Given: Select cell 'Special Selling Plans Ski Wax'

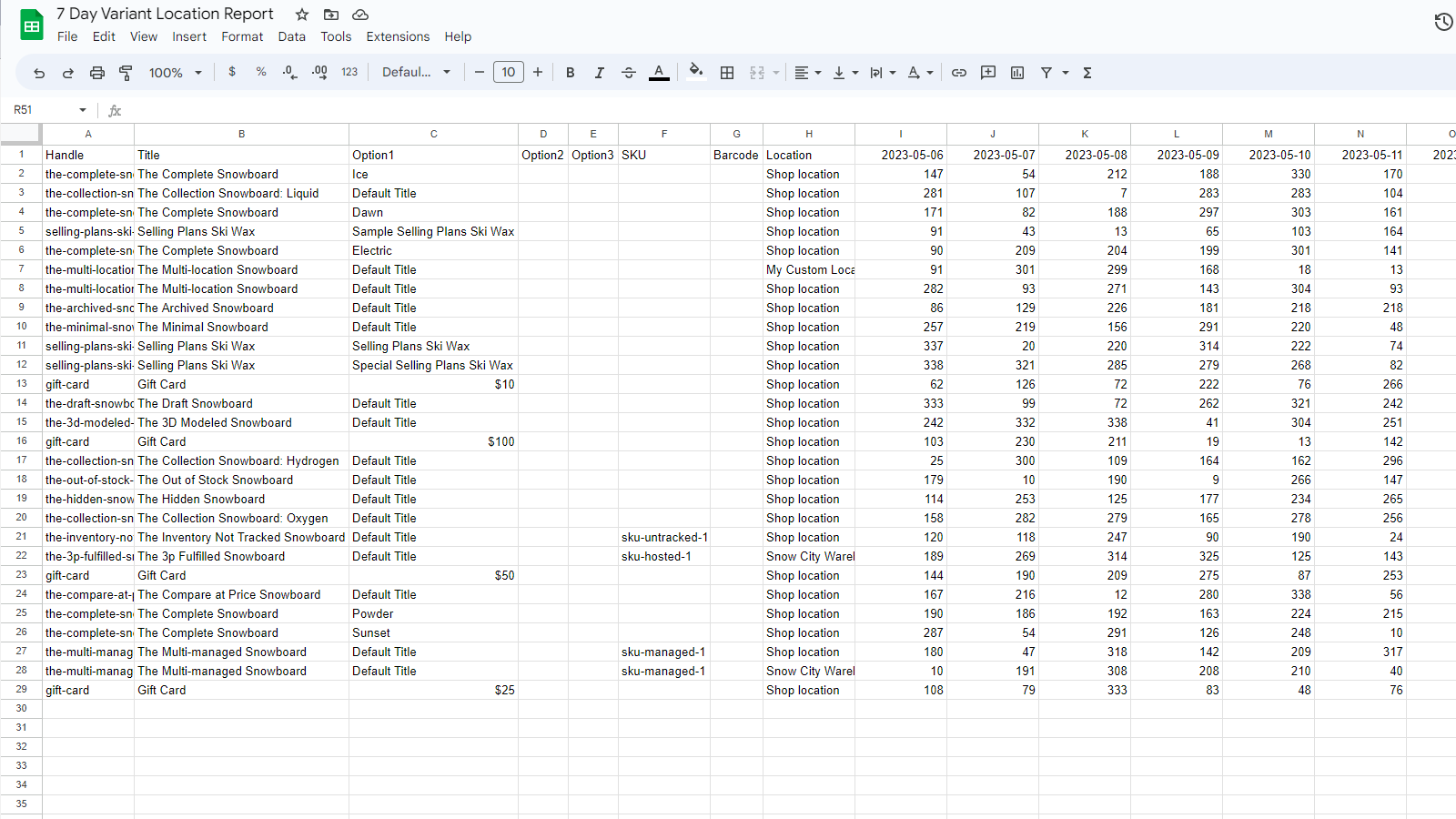Looking at the screenshot, I should [x=433, y=365].
